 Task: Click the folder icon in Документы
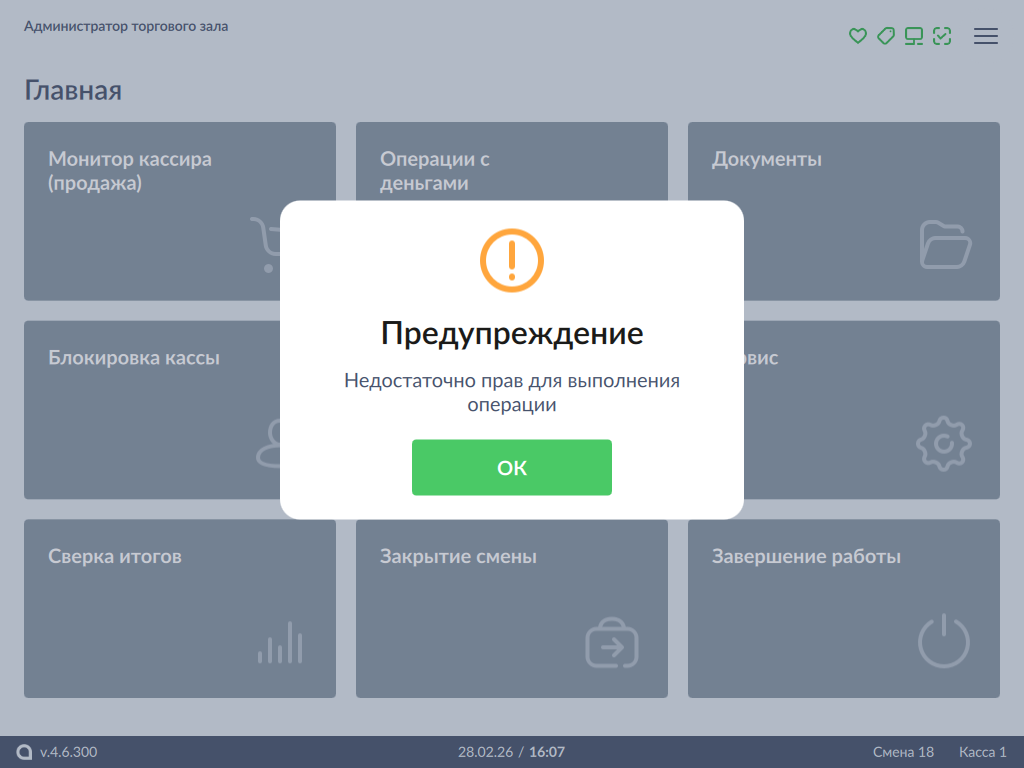(x=944, y=245)
